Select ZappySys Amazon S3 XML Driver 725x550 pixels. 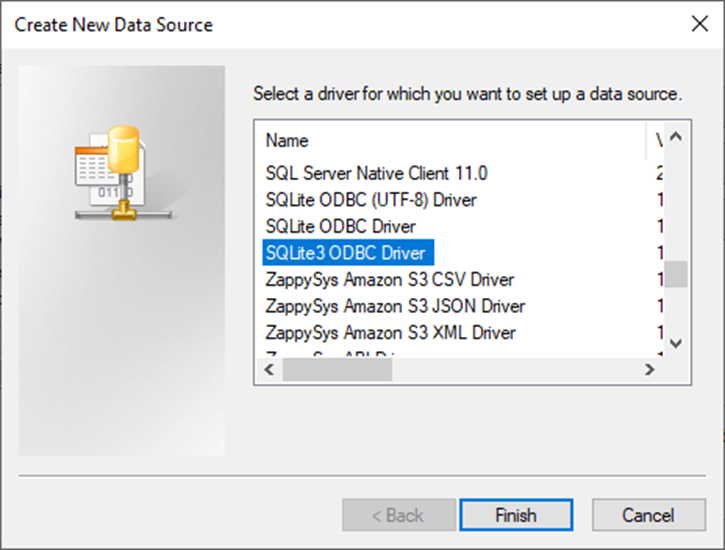click(390, 332)
